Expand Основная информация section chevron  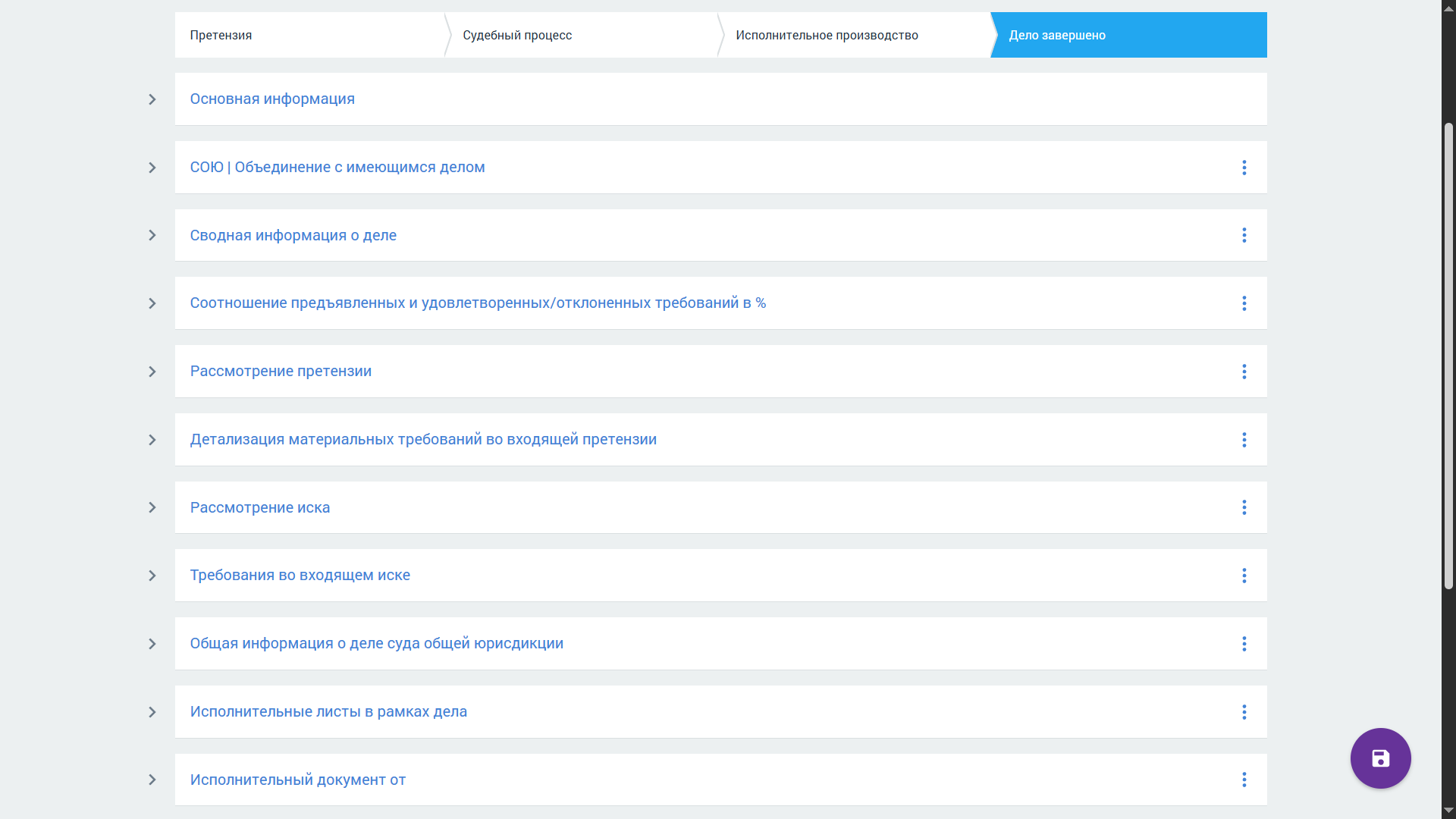click(152, 99)
